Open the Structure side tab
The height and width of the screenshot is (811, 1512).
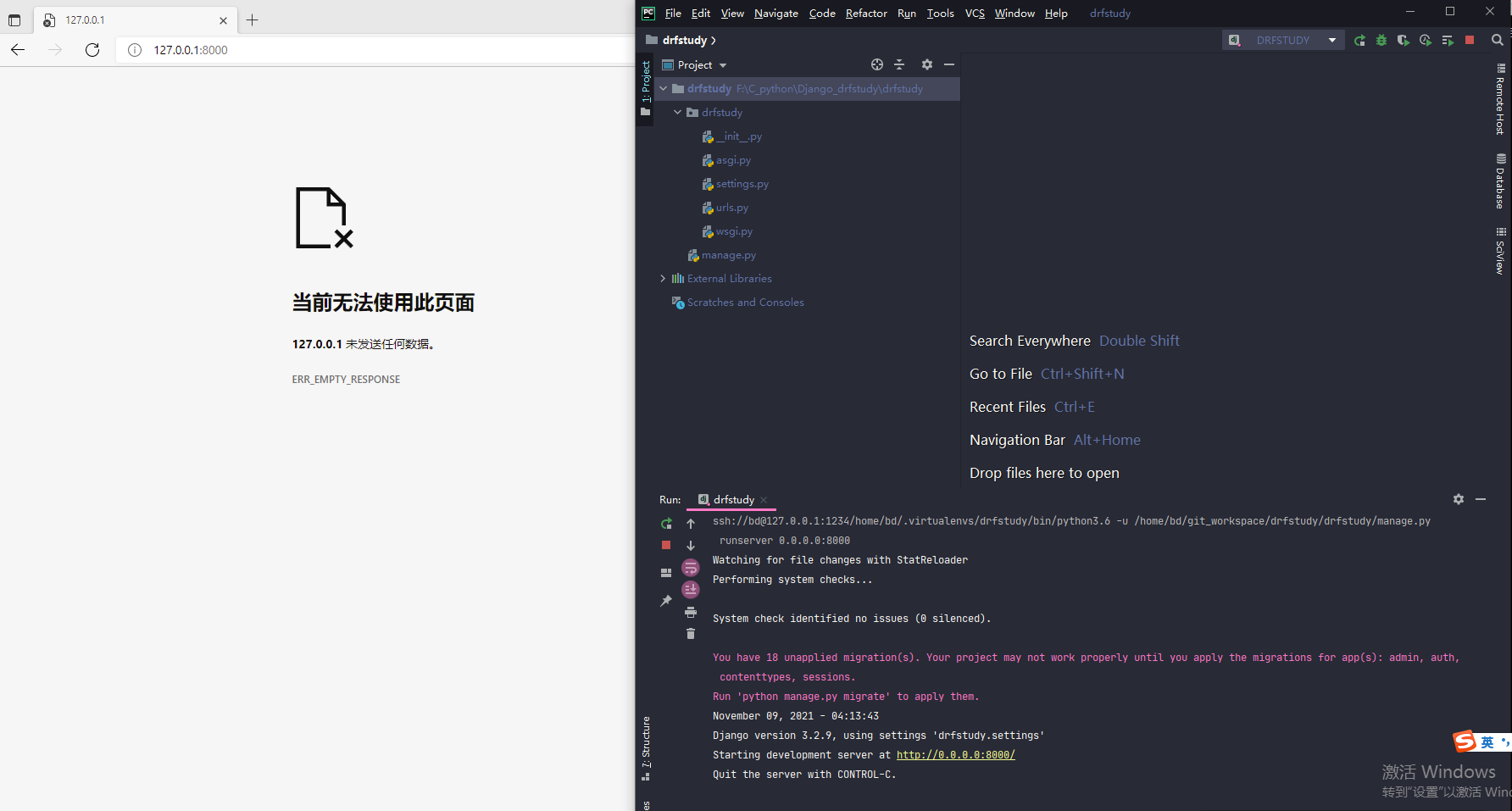[x=645, y=748]
